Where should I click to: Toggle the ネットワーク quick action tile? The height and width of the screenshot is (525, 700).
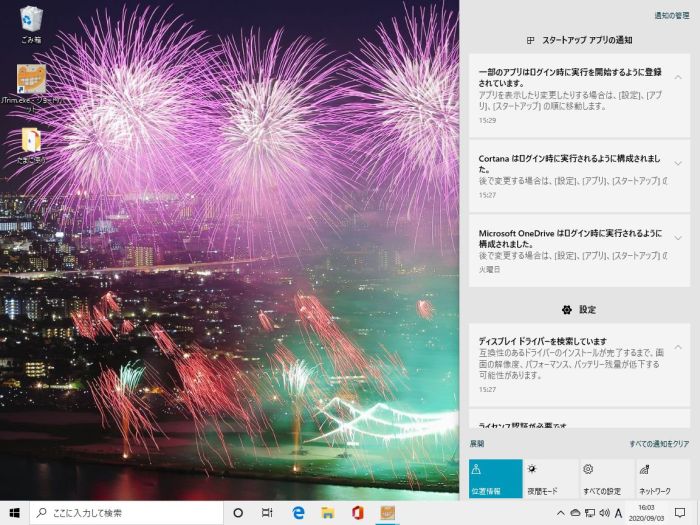(x=663, y=479)
